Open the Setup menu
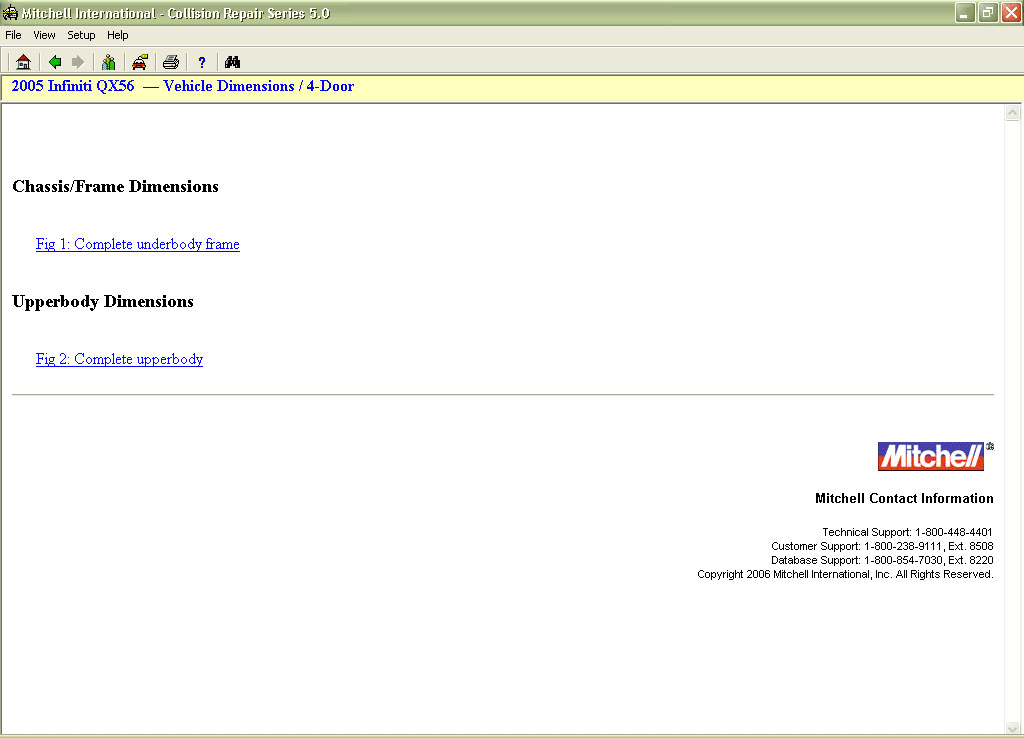 81,35
